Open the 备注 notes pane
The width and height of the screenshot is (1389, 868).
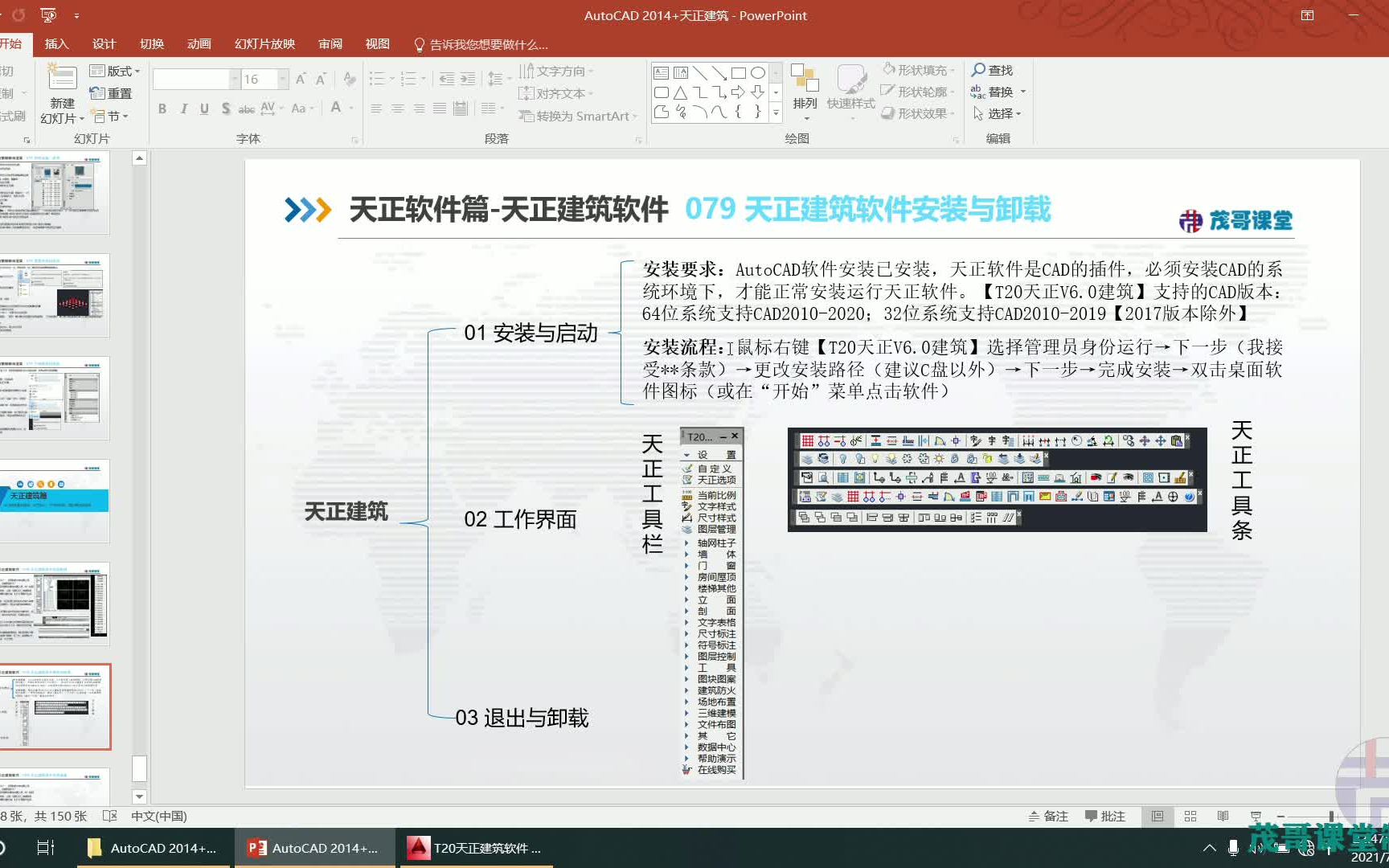[x=1048, y=817]
